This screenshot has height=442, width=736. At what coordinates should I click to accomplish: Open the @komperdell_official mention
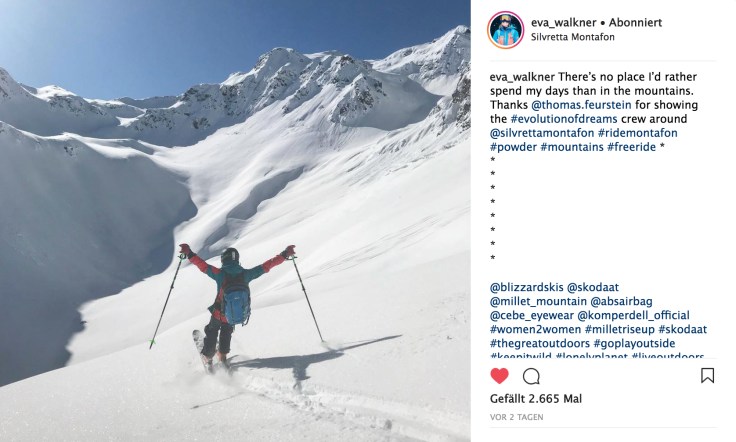click(x=634, y=315)
